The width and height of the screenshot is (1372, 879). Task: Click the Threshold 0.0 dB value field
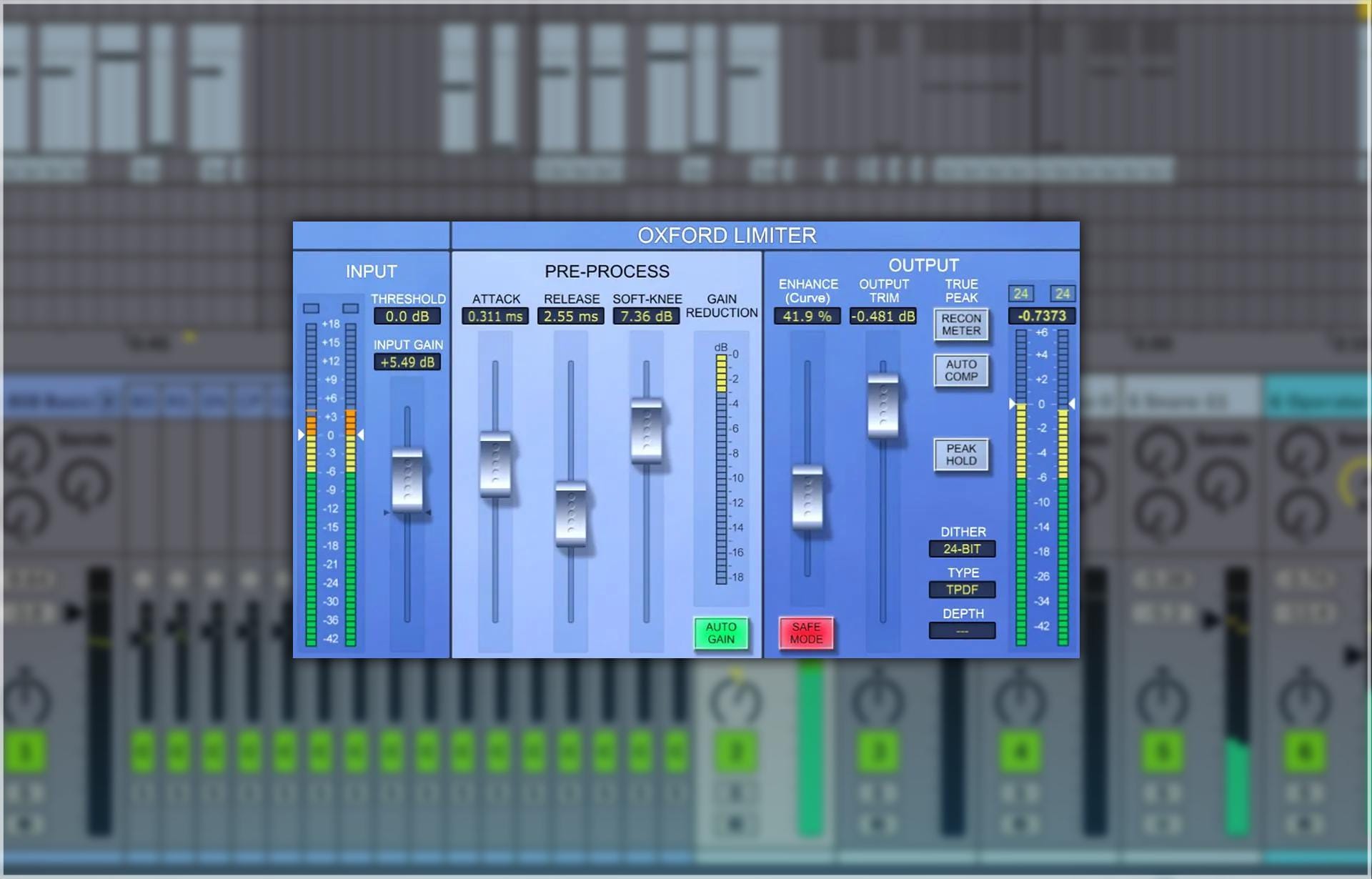click(x=407, y=316)
